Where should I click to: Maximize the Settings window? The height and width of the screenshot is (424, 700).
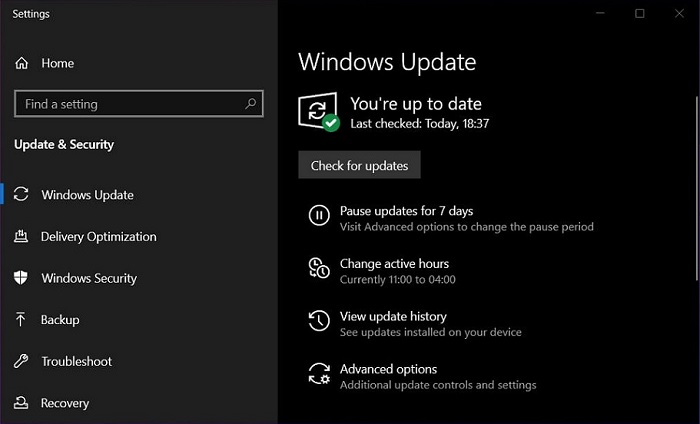(640, 13)
